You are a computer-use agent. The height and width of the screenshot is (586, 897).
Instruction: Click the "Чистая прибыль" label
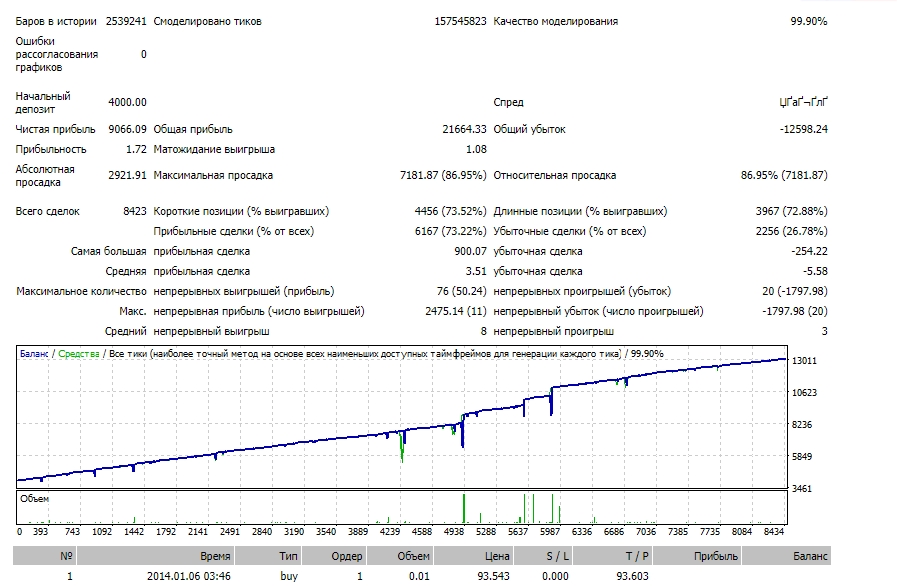(55, 129)
